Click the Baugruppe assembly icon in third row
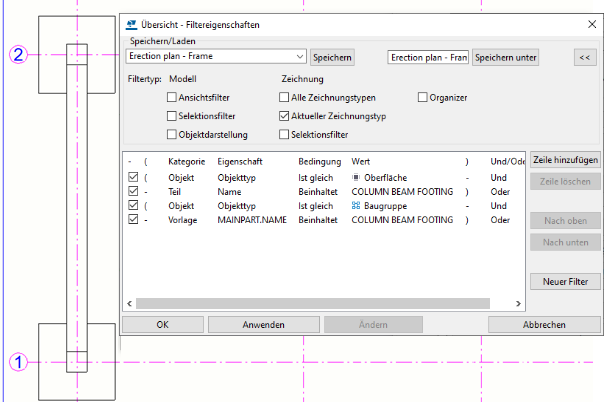Image resolution: width=604 pixels, height=402 pixels. point(356,205)
